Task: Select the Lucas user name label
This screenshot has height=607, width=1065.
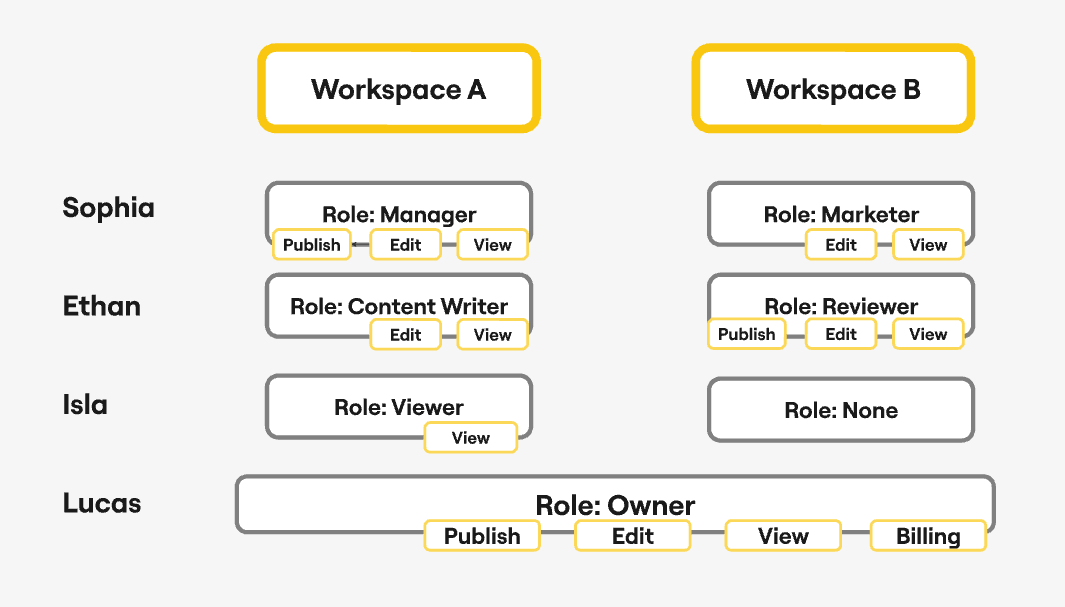Action: [x=102, y=503]
